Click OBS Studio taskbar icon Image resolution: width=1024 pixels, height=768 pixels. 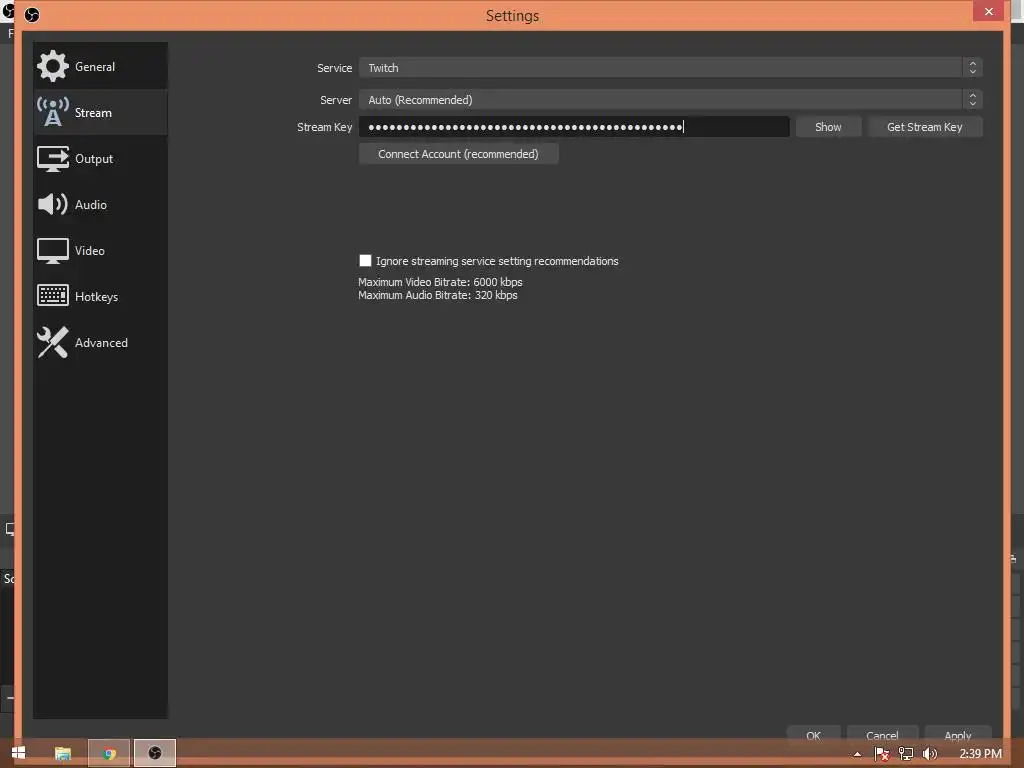155,753
